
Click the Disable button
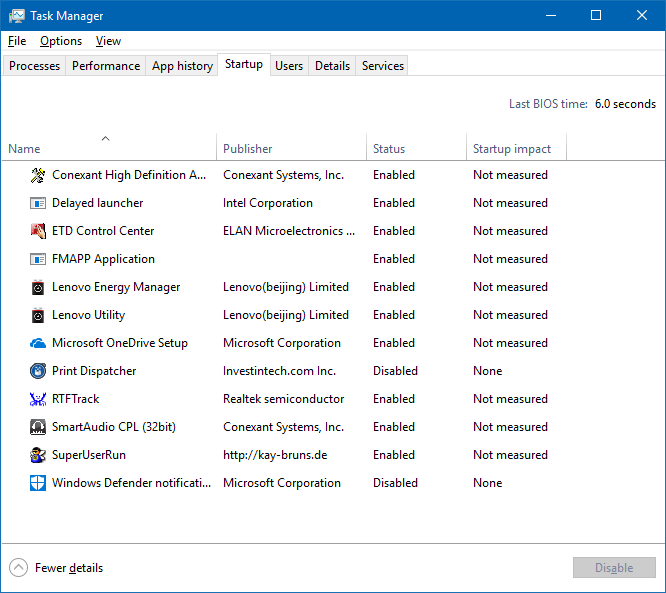[x=614, y=568]
